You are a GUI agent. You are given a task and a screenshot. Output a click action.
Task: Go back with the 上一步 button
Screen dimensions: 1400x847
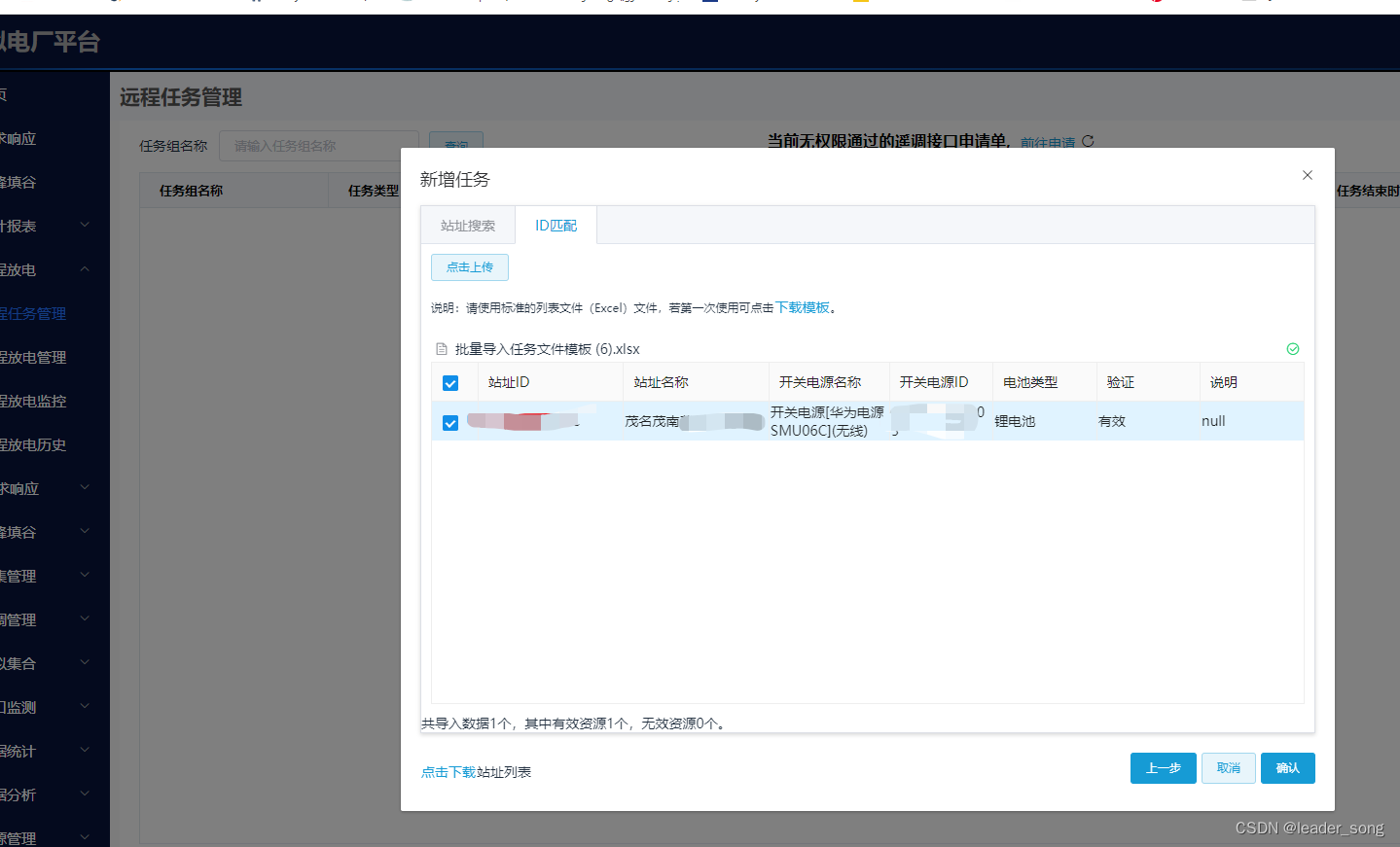point(1164,768)
